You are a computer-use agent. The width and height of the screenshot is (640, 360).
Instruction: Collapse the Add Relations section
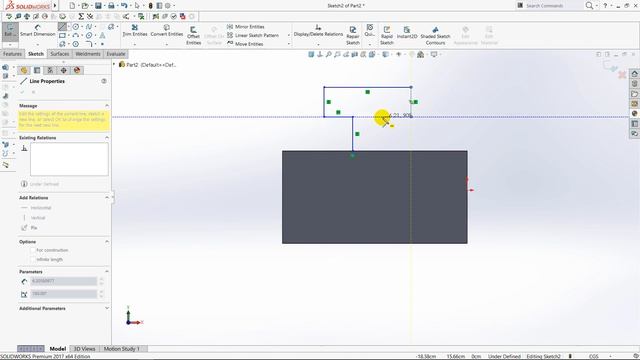107,198
